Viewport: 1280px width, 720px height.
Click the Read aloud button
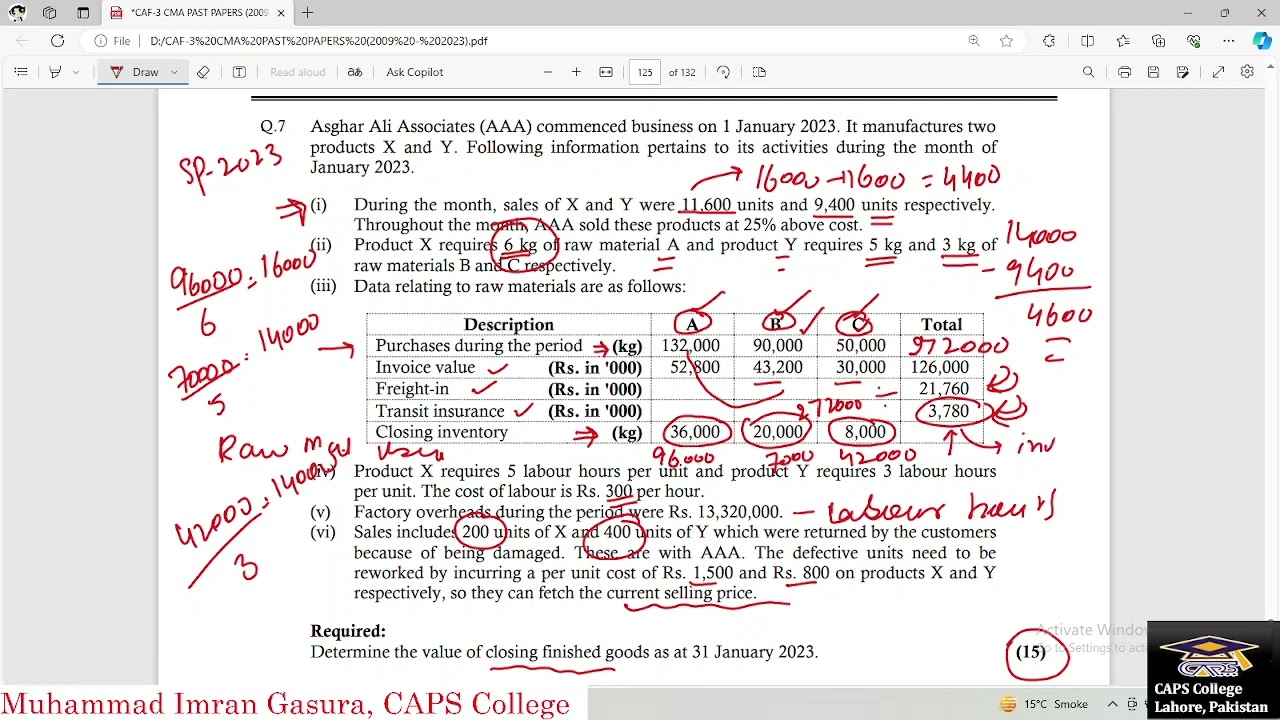pyautogui.click(x=298, y=72)
